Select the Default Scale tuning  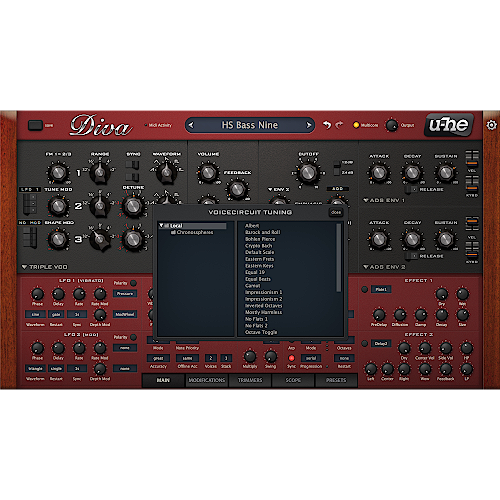pyautogui.click(x=259, y=252)
